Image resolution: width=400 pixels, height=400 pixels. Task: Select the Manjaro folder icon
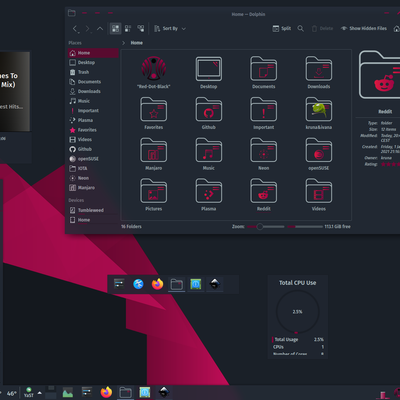154,150
